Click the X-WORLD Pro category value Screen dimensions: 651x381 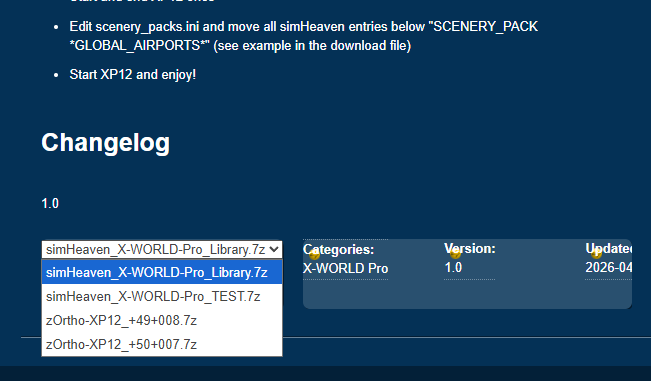[345, 269]
